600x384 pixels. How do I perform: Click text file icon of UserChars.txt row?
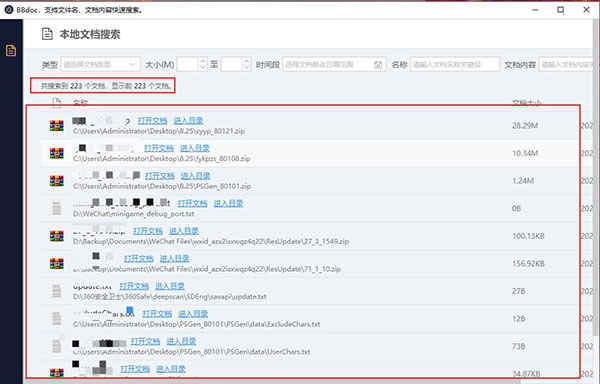tap(57, 346)
